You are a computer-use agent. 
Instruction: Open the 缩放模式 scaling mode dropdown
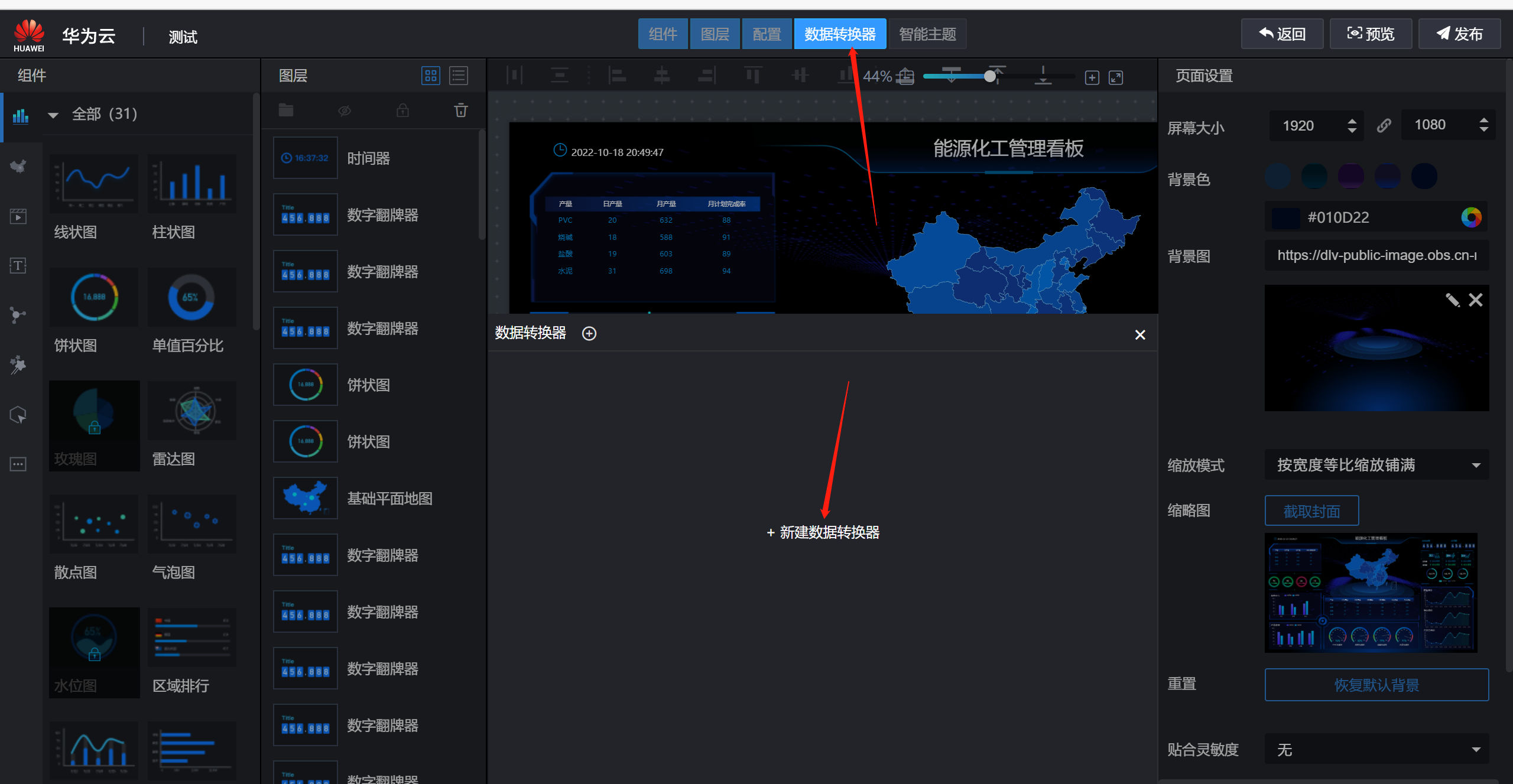click(x=1376, y=465)
